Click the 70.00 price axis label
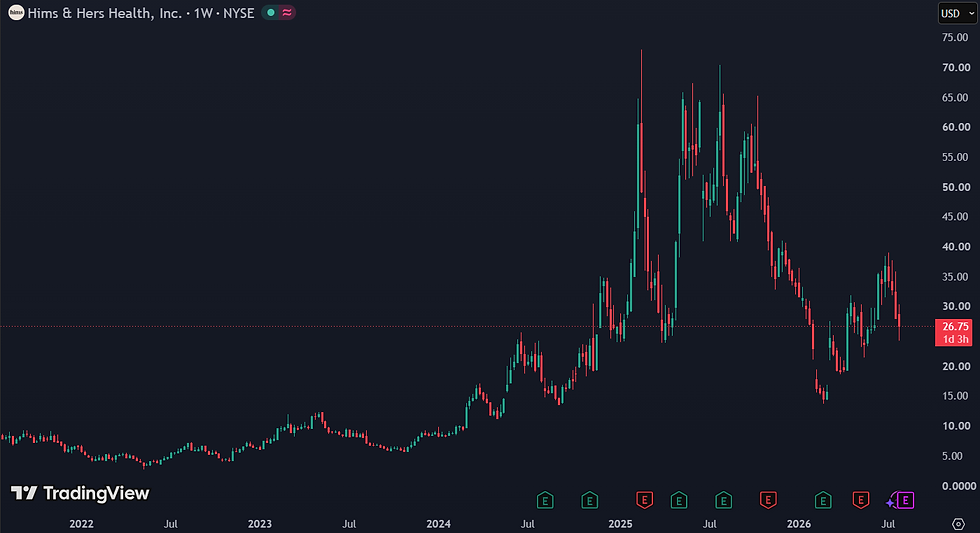The width and height of the screenshot is (980, 533). [x=956, y=67]
